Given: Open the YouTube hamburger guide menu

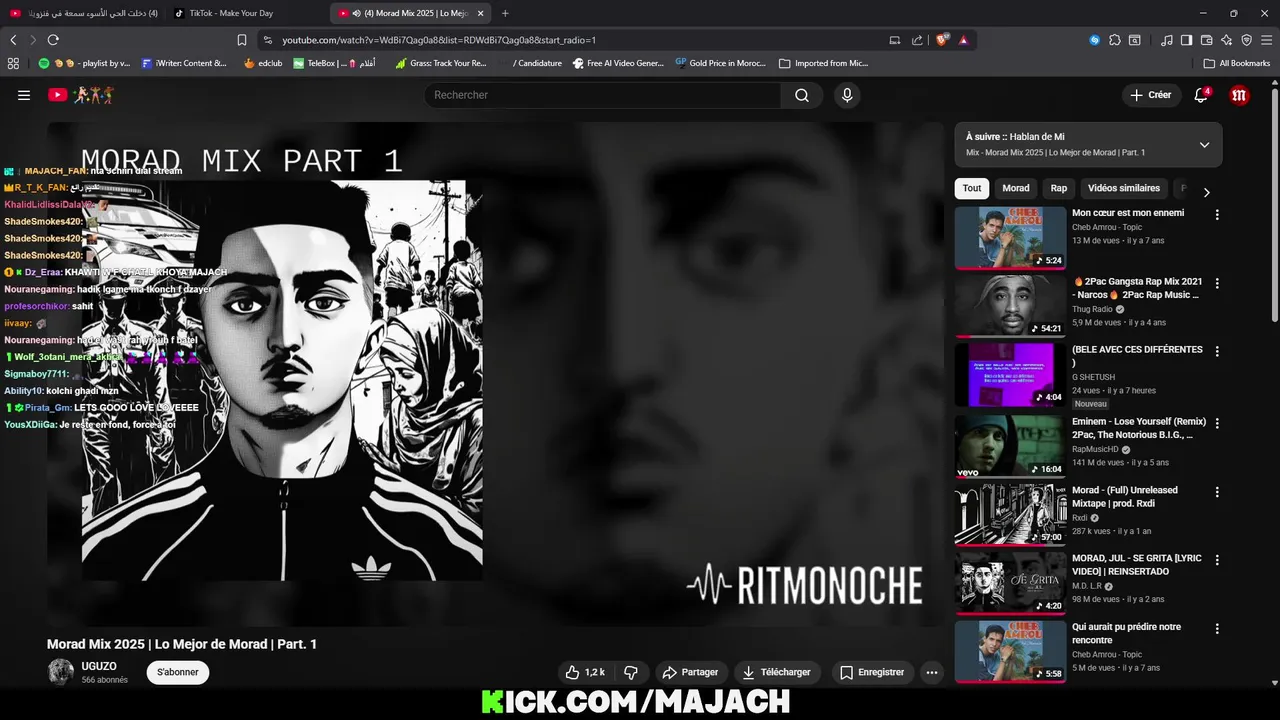Looking at the screenshot, I should [24, 95].
